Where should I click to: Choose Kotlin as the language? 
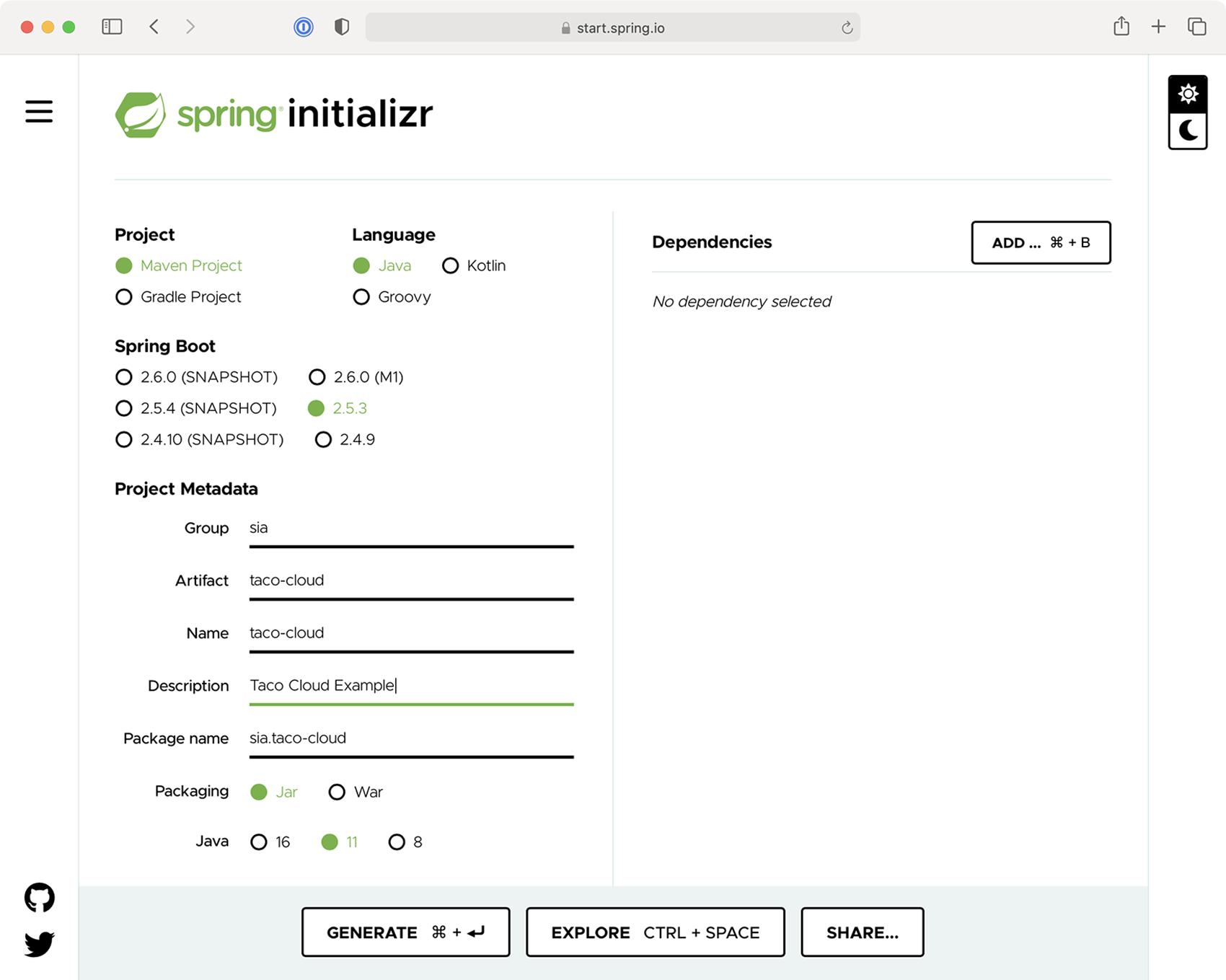tap(474, 265)
